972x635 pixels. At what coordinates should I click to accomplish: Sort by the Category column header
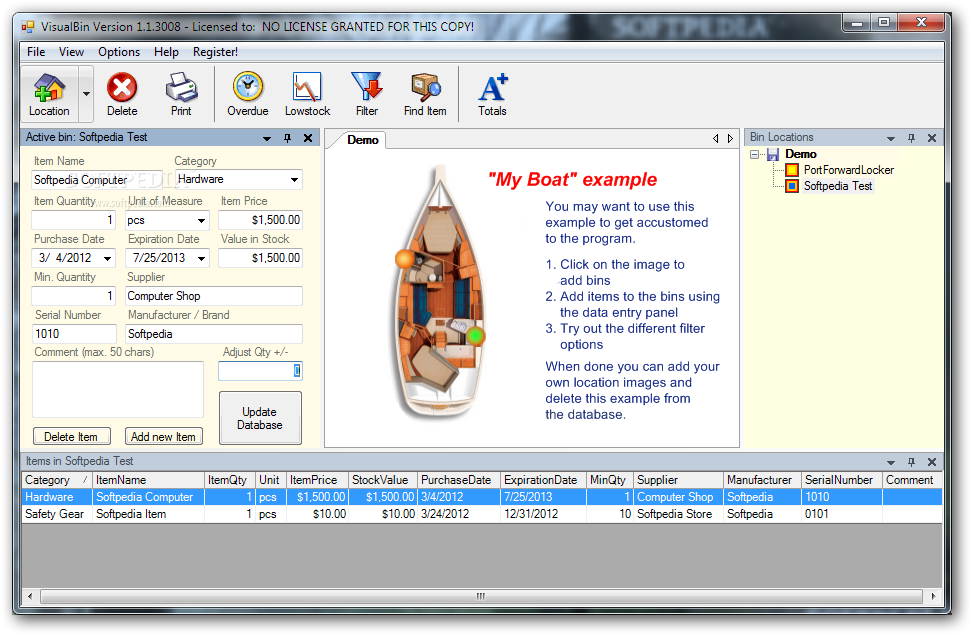point(57,480)
